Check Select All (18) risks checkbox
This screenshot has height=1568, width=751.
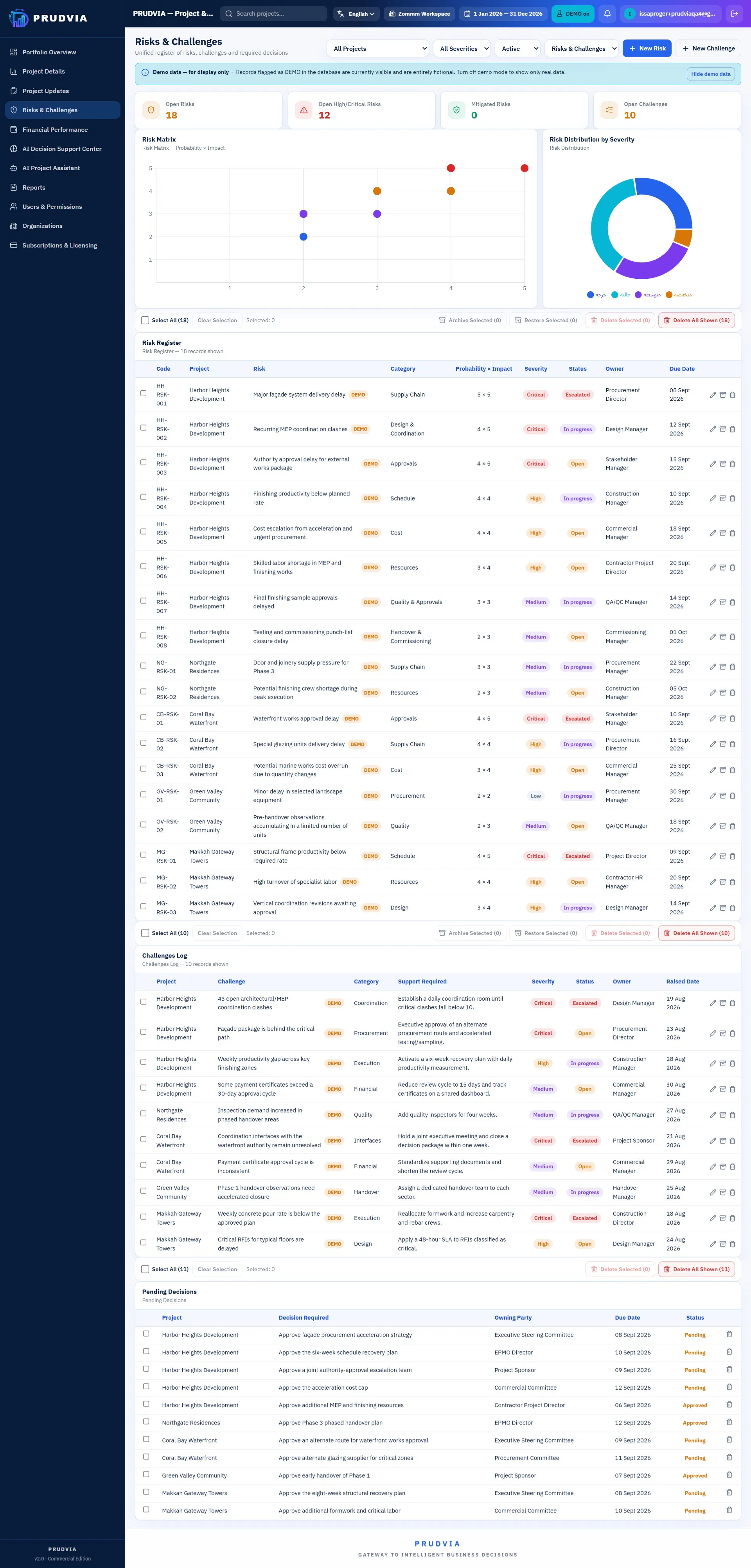pyautogui.click(x=145, y=320)
